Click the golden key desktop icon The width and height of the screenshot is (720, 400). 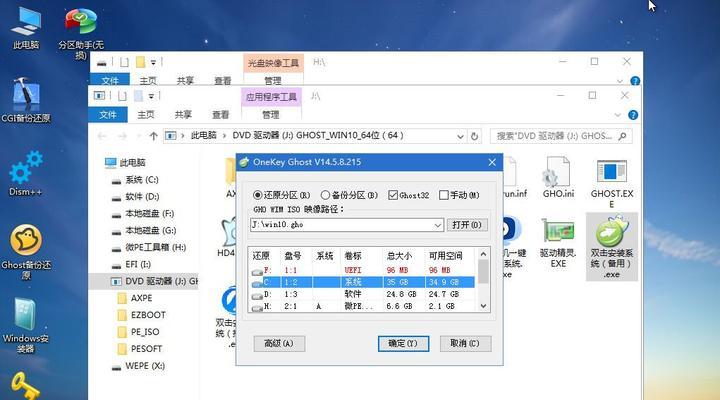[x=25, y=386]
